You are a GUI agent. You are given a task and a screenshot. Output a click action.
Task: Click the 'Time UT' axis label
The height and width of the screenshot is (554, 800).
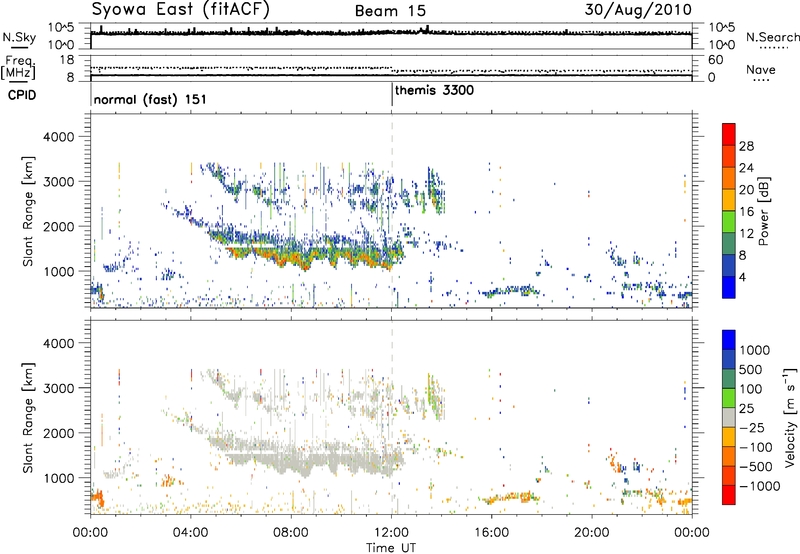[x=391, y=548]
